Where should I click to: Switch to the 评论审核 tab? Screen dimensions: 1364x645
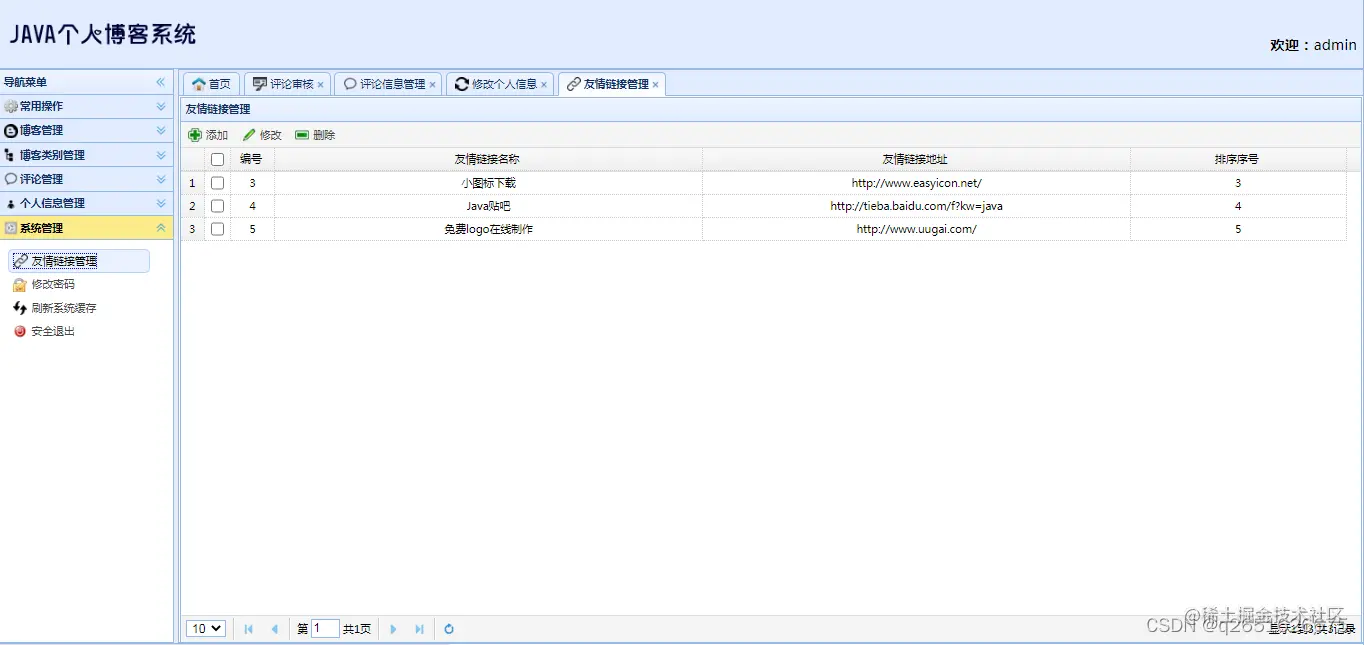tap(288, 84)
